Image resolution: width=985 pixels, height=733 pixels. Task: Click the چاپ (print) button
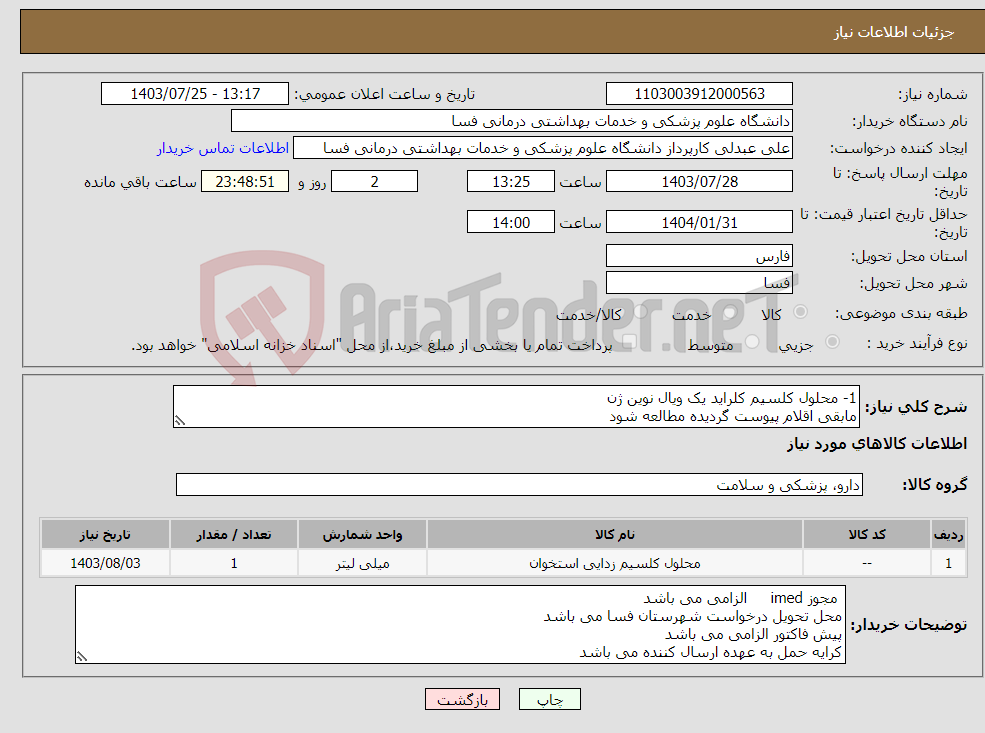pyautogui.click(x=550, y=699)
